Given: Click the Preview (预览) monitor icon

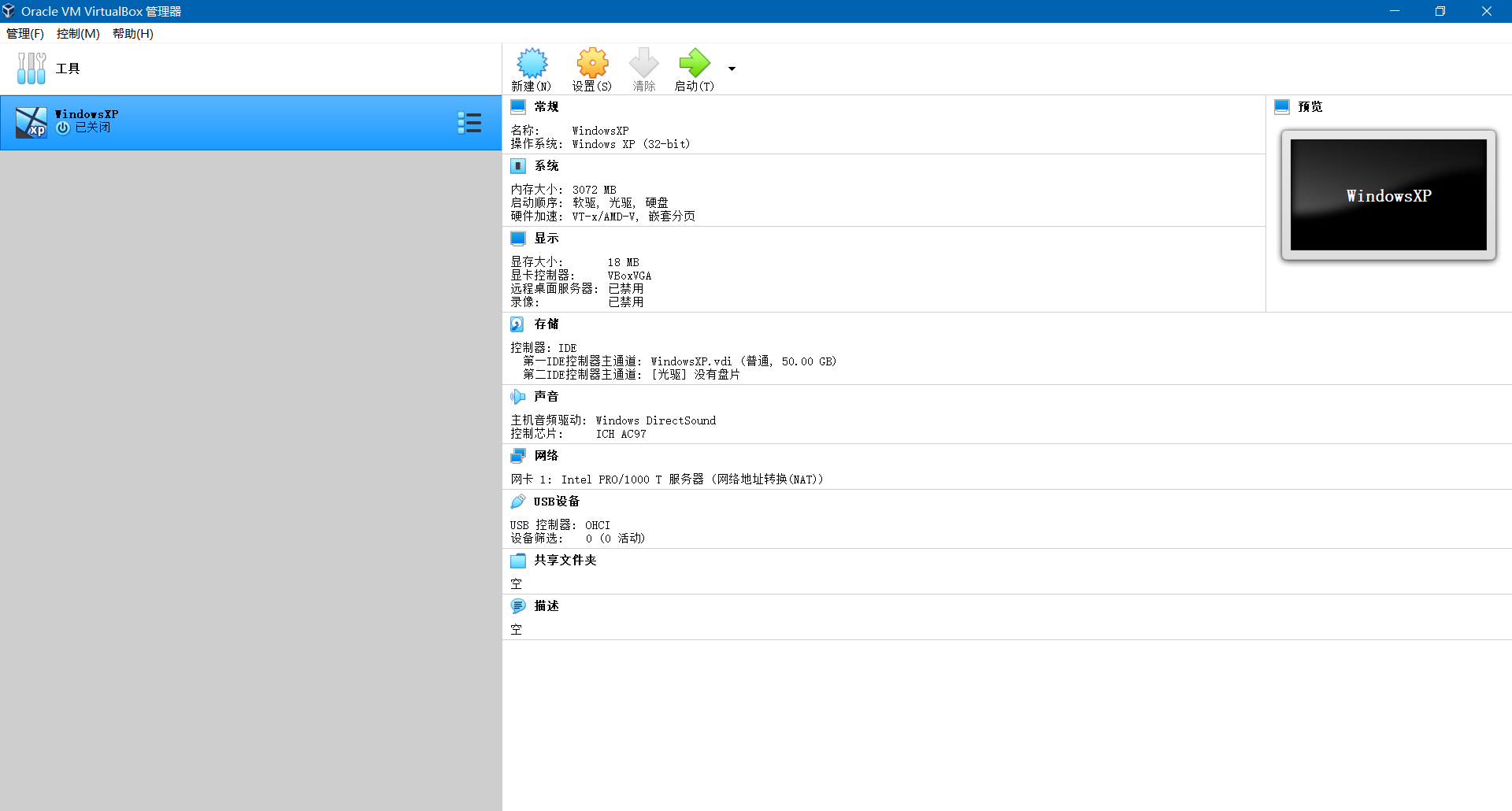Looking at the screenshot, I should click(x=1282, y=106).
